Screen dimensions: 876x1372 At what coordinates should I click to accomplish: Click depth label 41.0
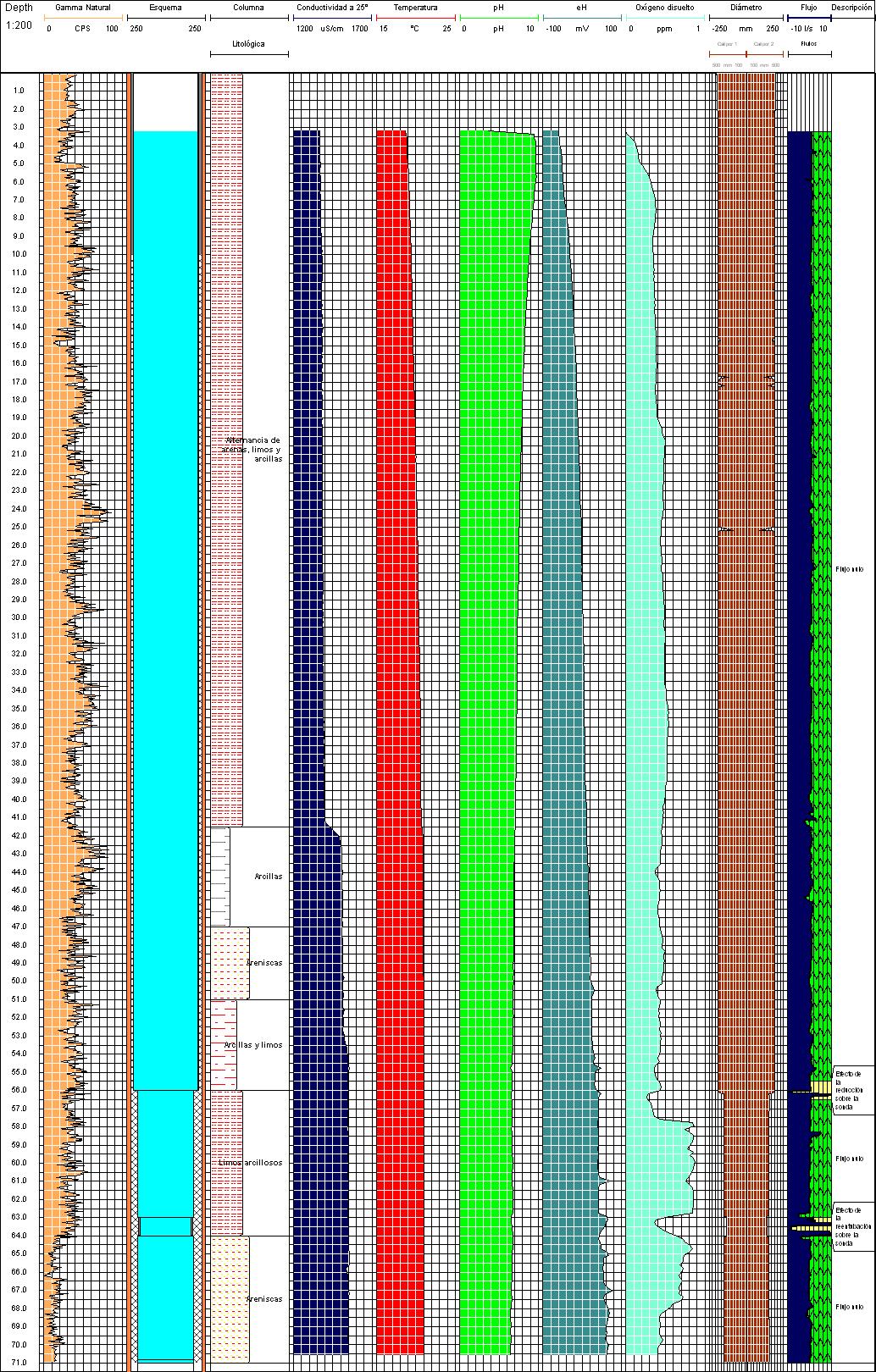pos(19,817)
